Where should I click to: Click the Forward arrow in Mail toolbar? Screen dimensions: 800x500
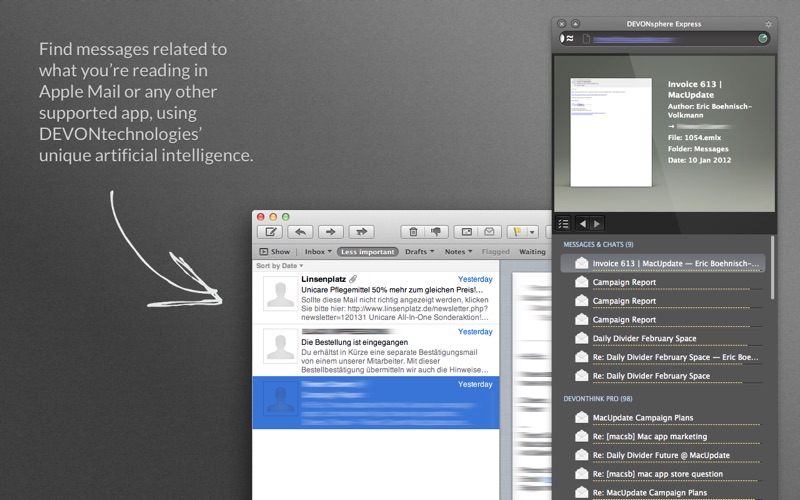point(331,232)
